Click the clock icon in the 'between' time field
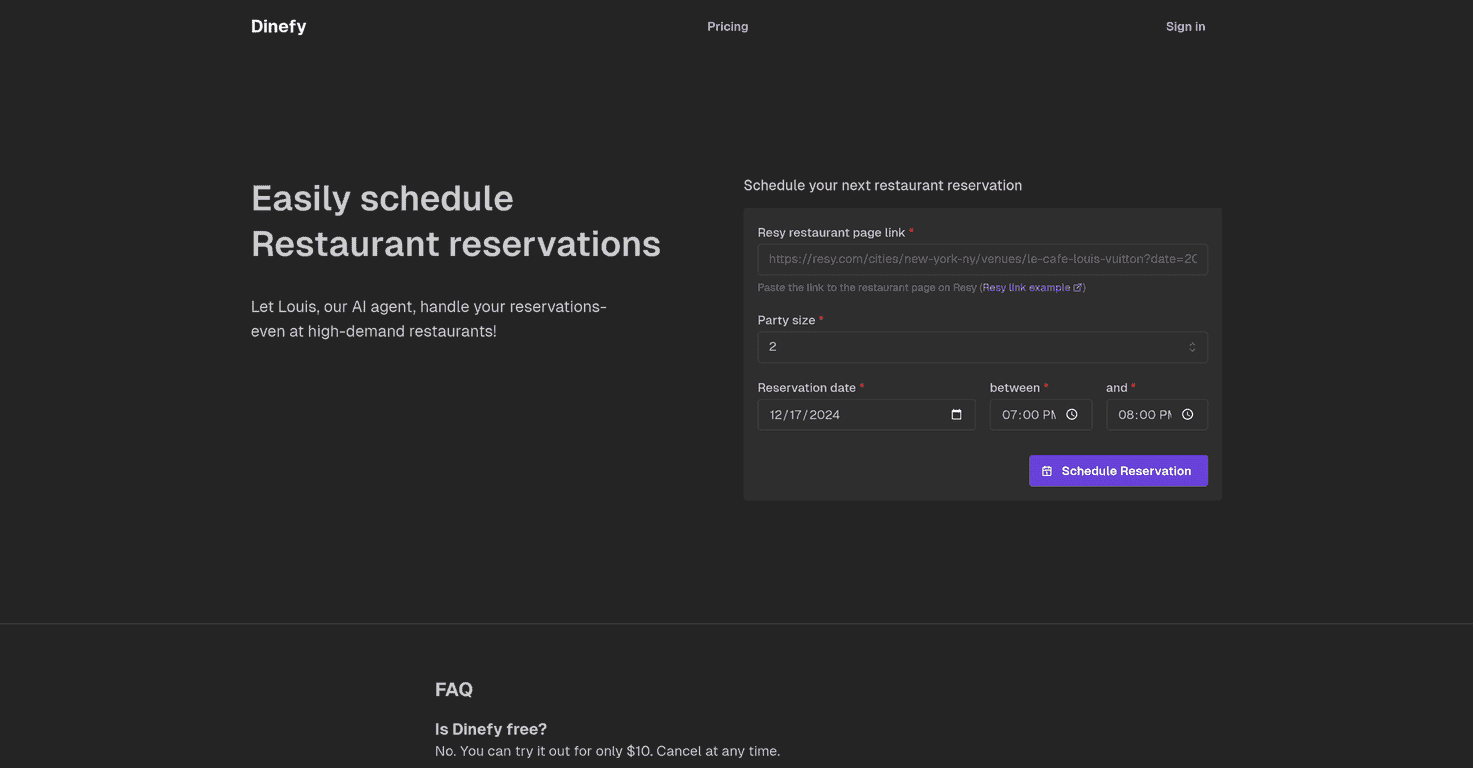 coord(1072,413)
